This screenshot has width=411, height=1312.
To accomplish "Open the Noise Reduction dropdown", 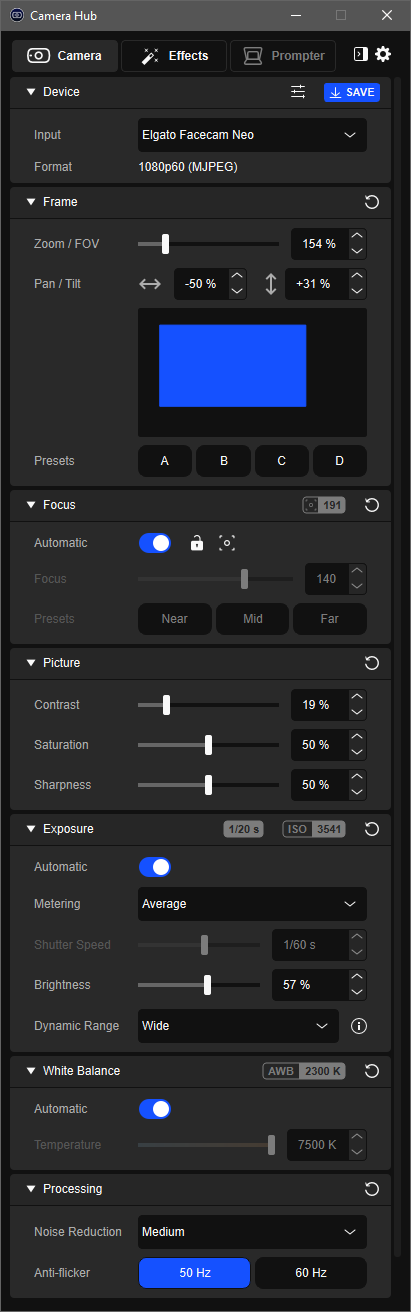I will tap(252, 1232).
